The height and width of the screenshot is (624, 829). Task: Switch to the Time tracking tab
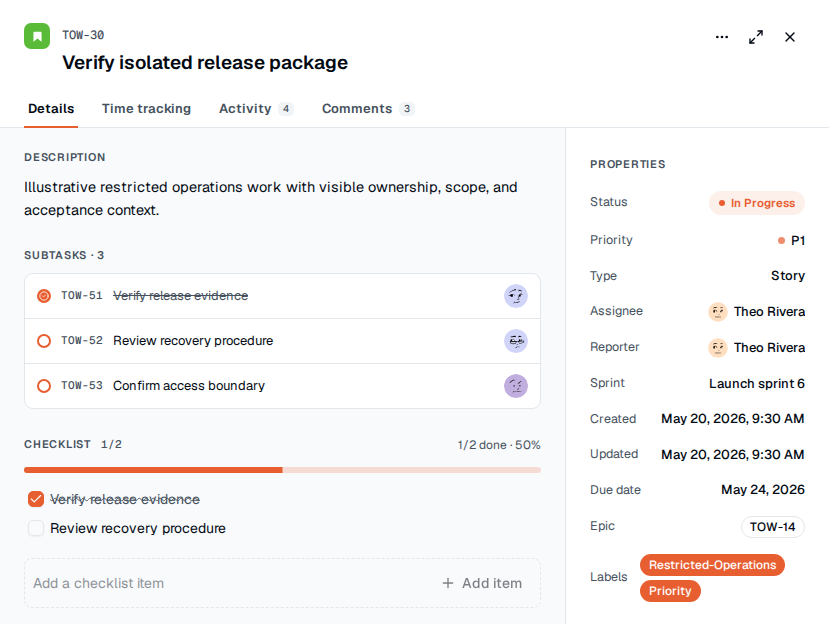(146, 108)
